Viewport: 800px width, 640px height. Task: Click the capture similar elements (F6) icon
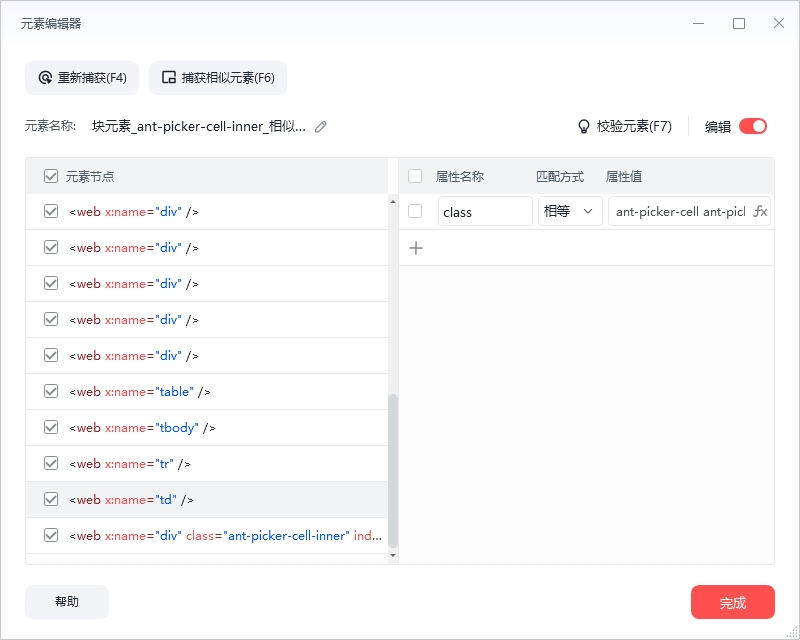(169, 78)
